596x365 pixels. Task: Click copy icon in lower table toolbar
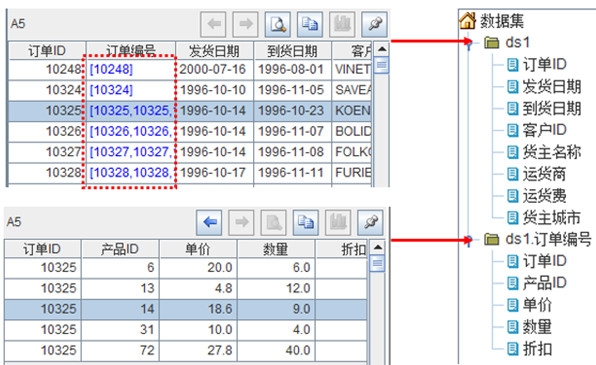click(x=306, y=222)
